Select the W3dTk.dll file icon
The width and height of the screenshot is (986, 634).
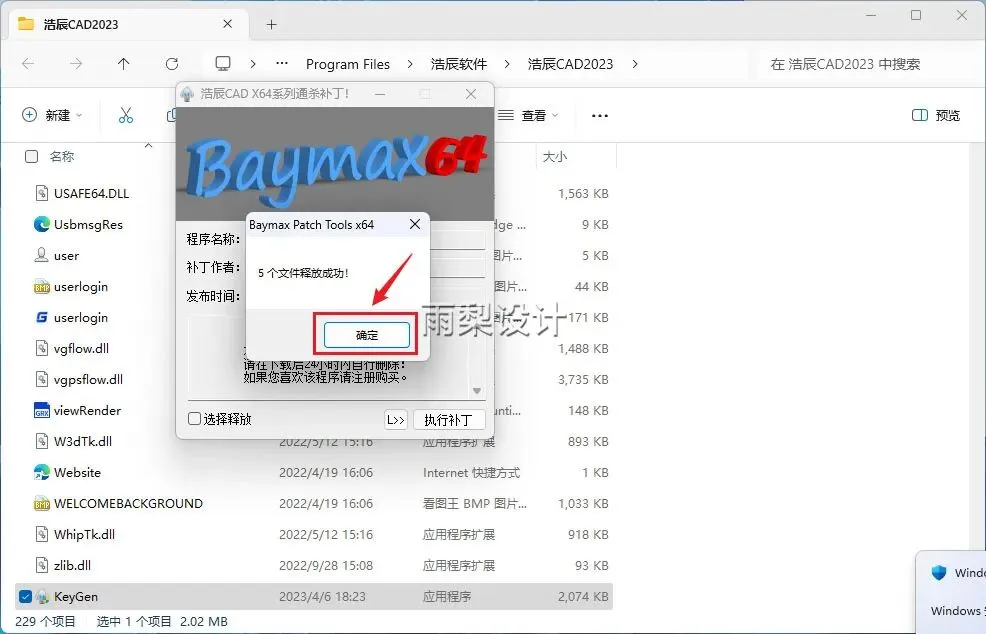[x=42, y=441]
